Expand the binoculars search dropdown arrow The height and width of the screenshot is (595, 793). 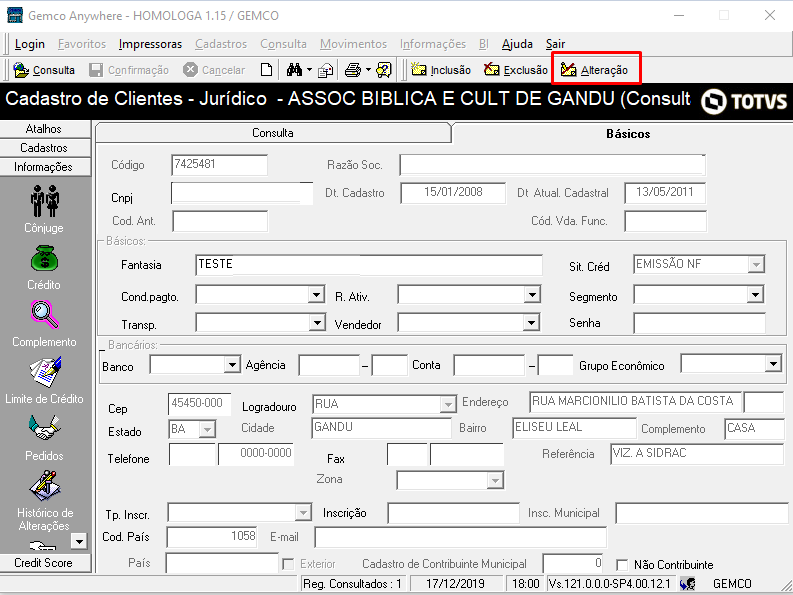pos(310,70)
